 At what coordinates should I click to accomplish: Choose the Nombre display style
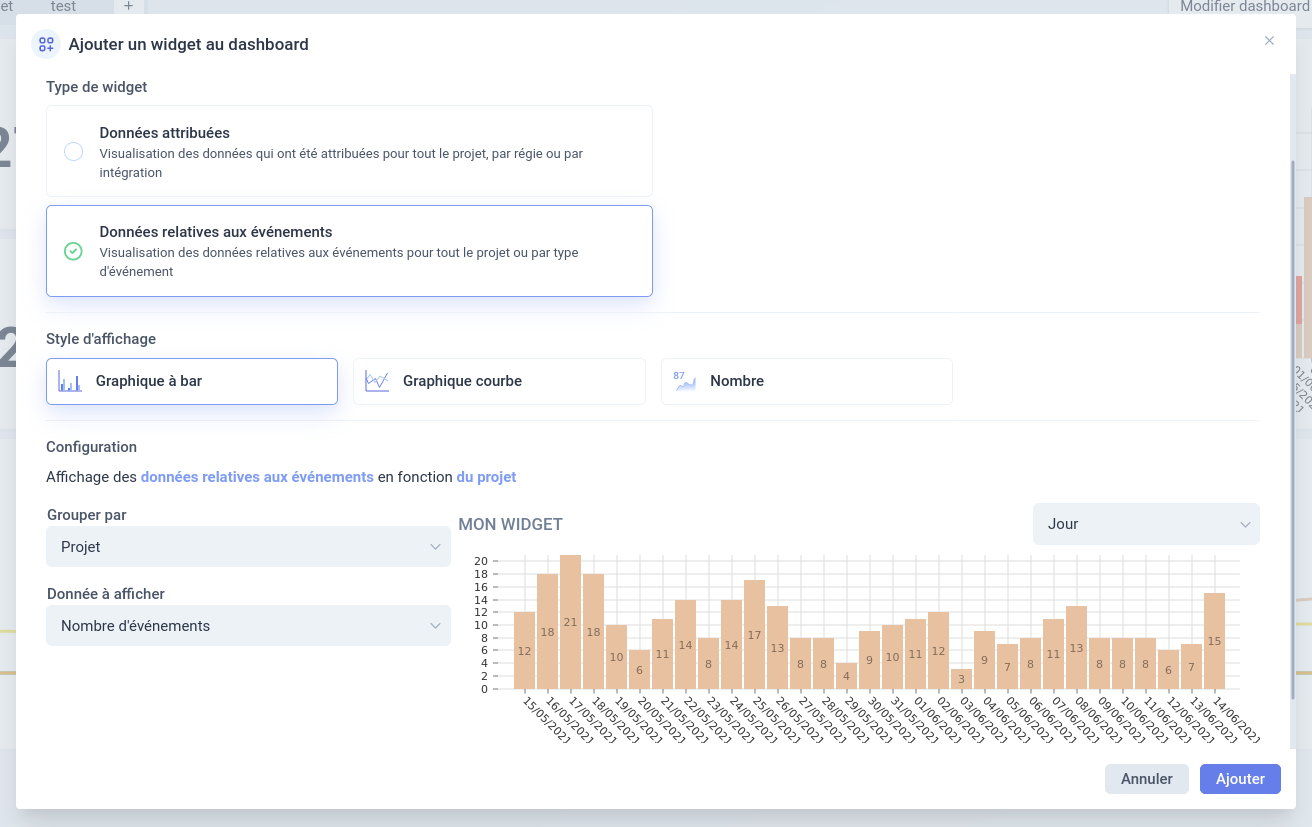pos(807,381)
